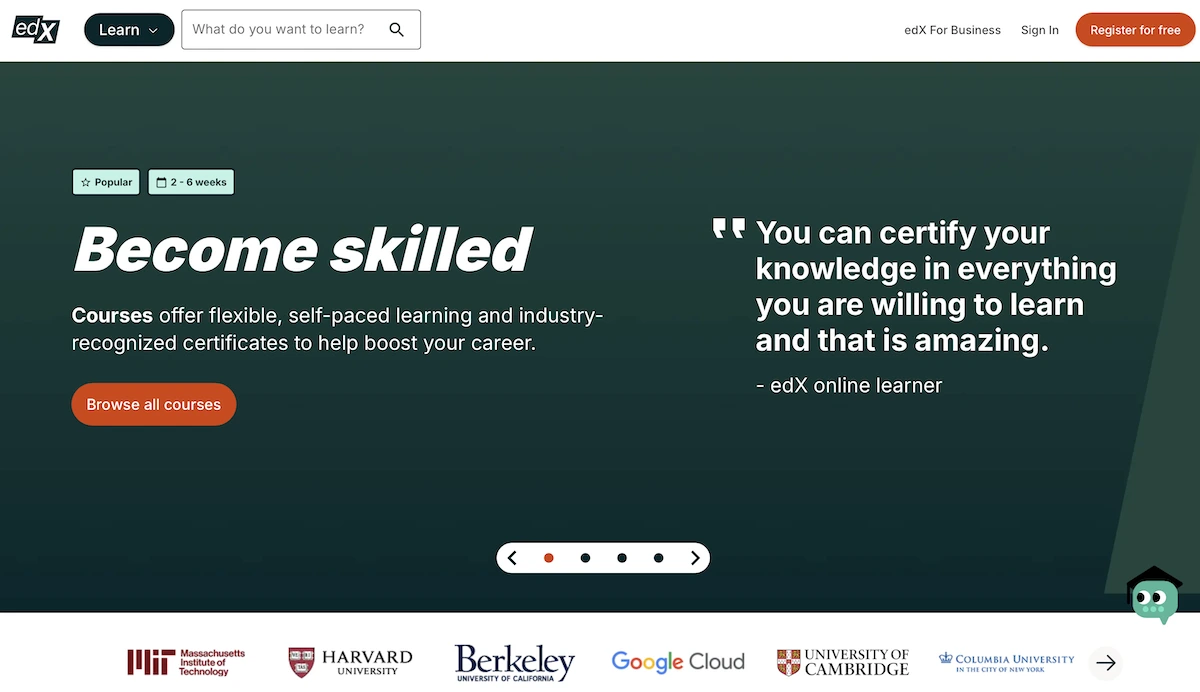Open the Harvard University logo
The width and height of the screenshot is (1200, 692).
tap(350, 662)
